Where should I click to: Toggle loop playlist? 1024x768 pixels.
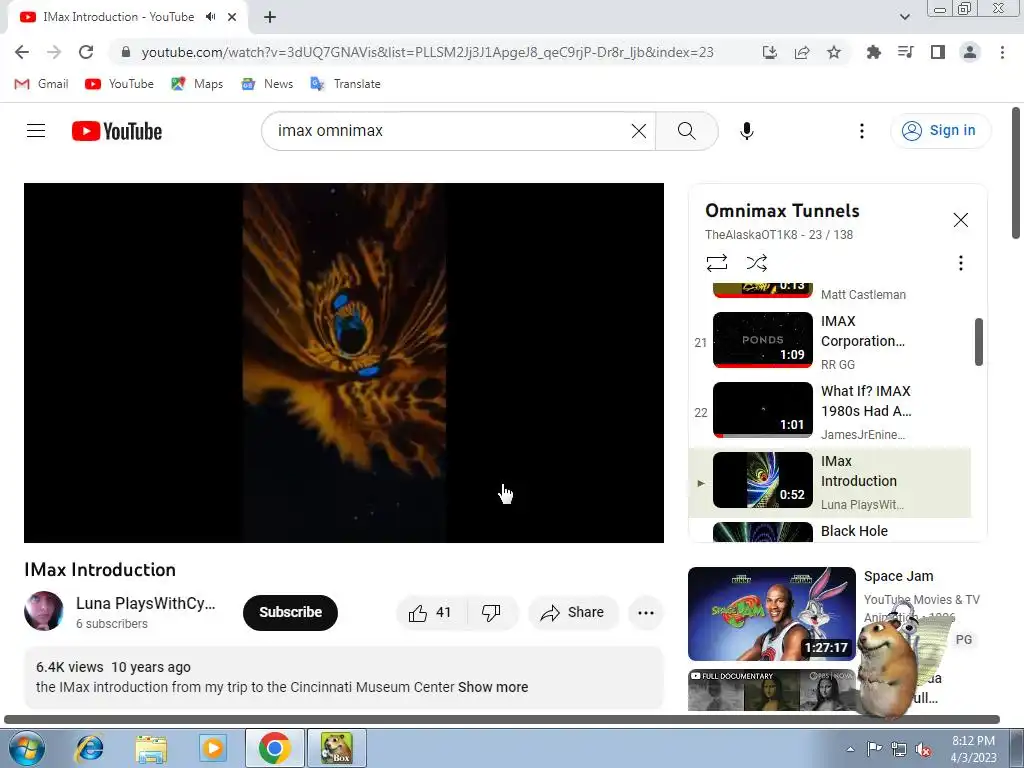[716, 263]
